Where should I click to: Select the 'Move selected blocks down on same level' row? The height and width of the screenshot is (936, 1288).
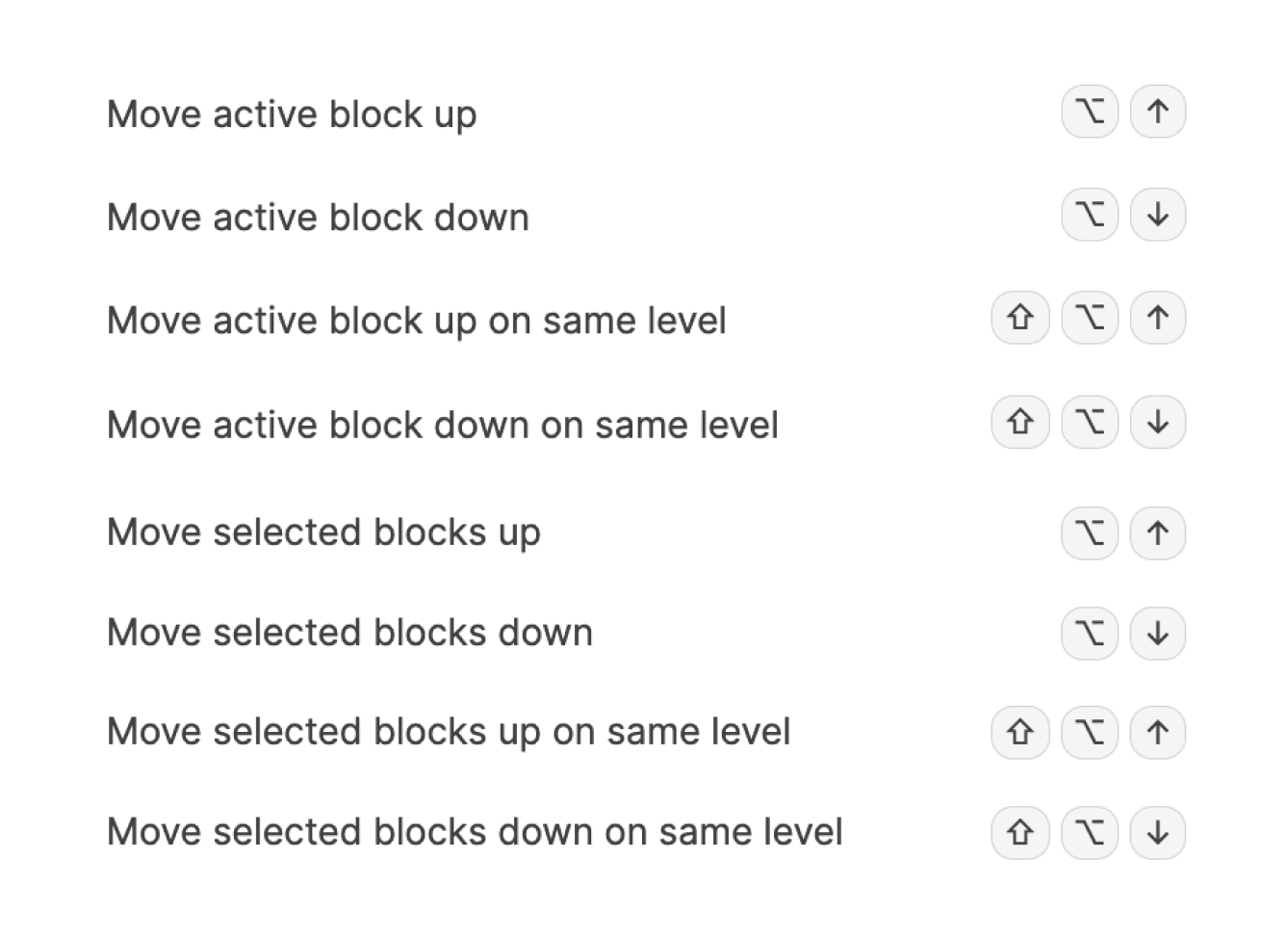pos(476,832)
